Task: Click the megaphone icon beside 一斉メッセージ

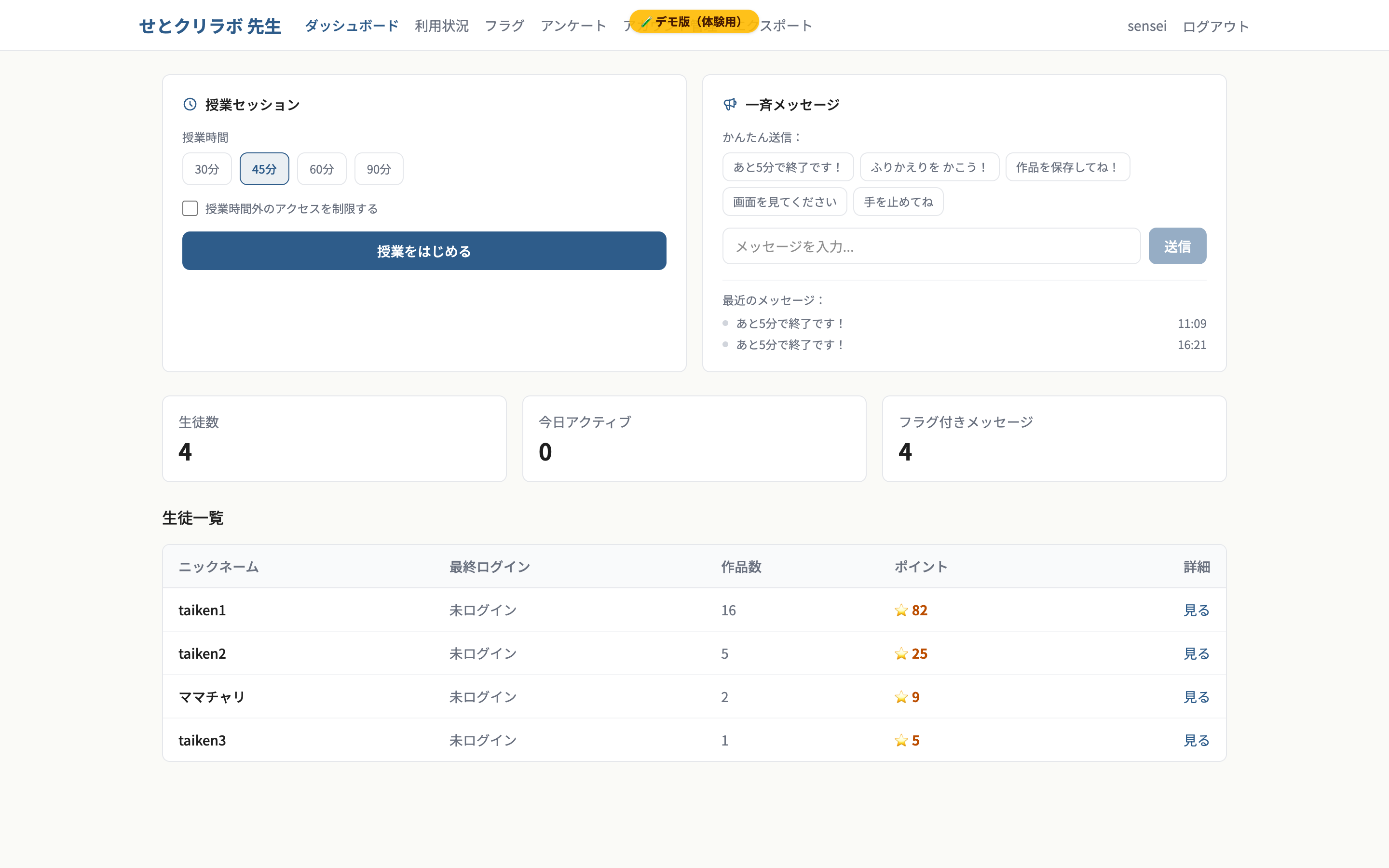Action: pos(730,105)
